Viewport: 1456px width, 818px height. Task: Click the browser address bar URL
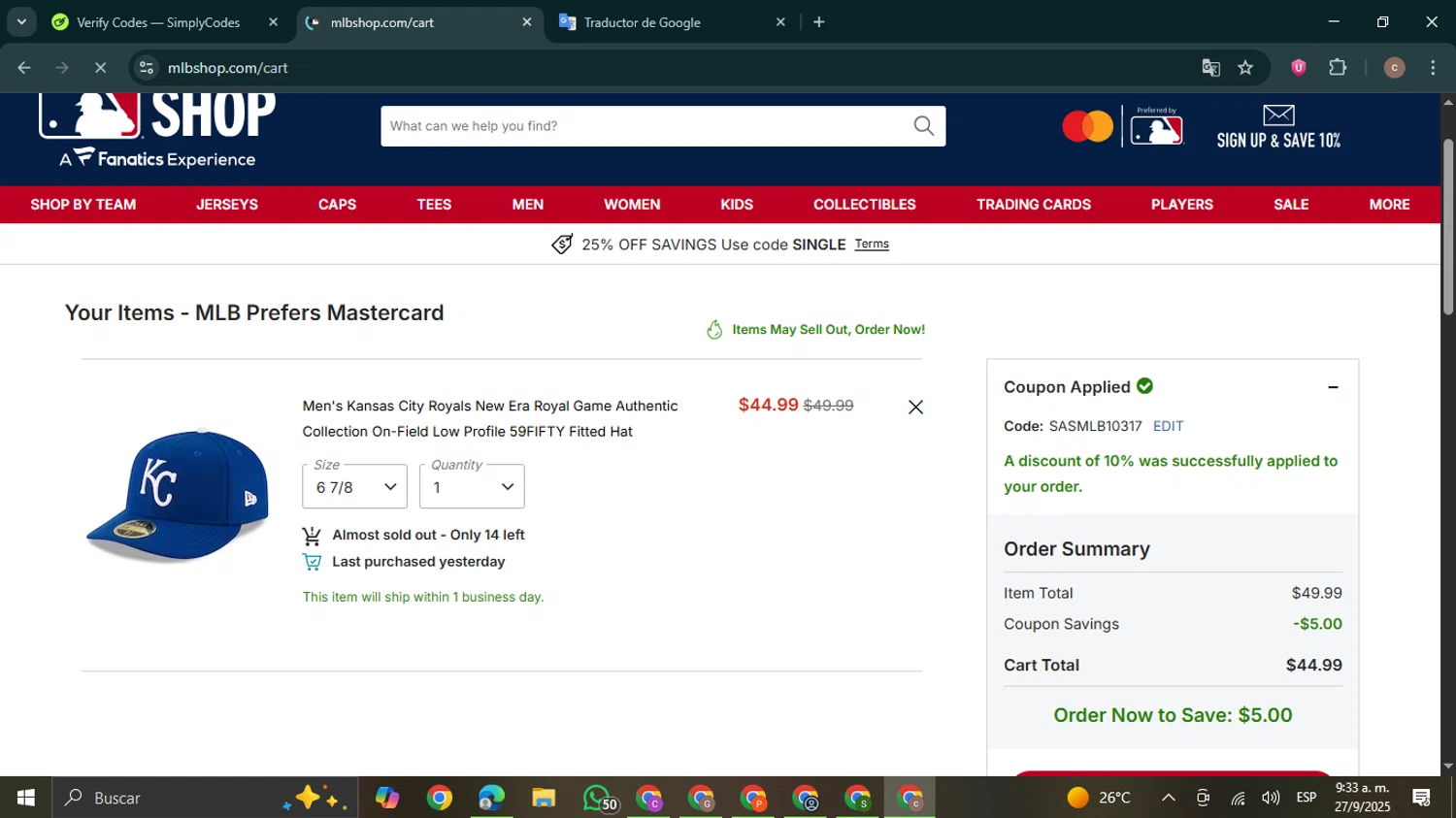227,68
